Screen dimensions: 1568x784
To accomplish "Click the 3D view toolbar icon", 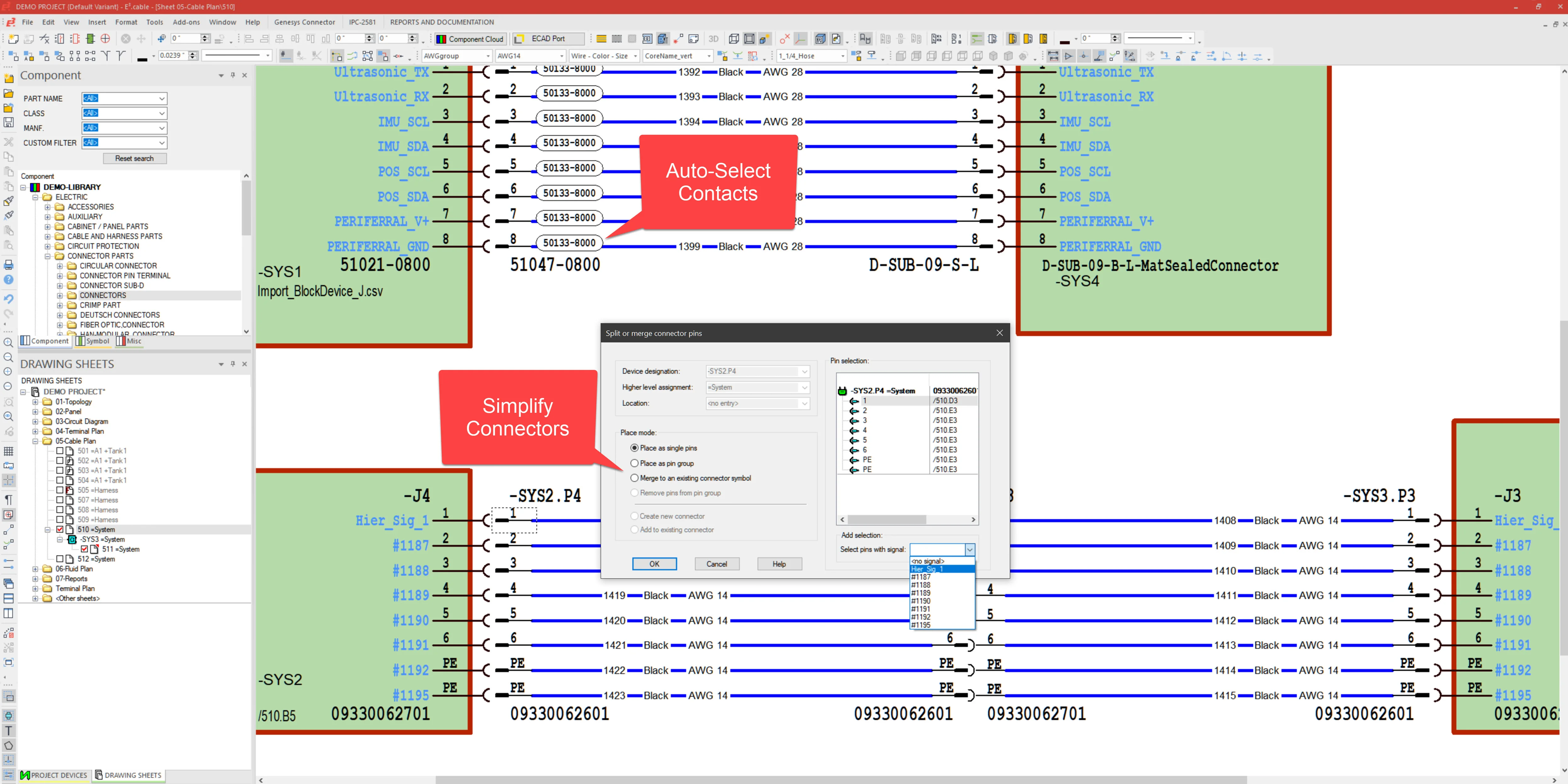I will [713, 39].
